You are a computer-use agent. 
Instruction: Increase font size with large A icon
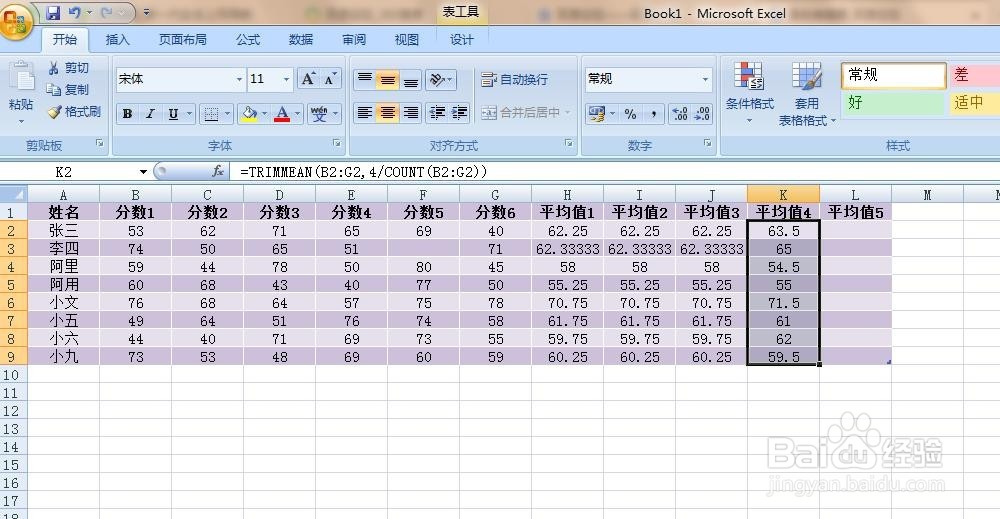tap(308, 79)
